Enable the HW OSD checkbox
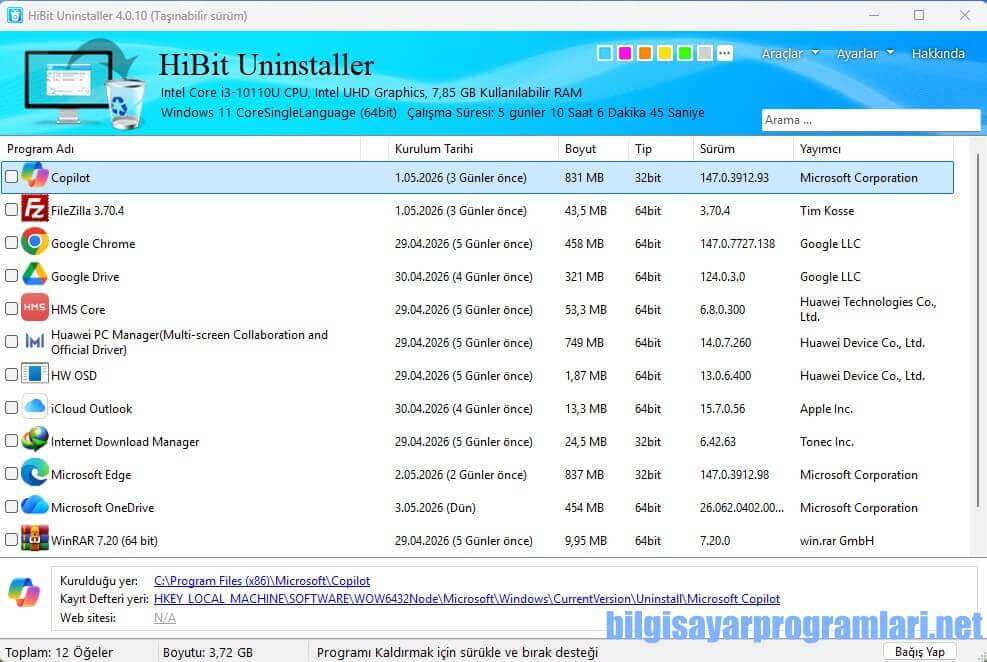The image size is (987, 662). [11, 375]
